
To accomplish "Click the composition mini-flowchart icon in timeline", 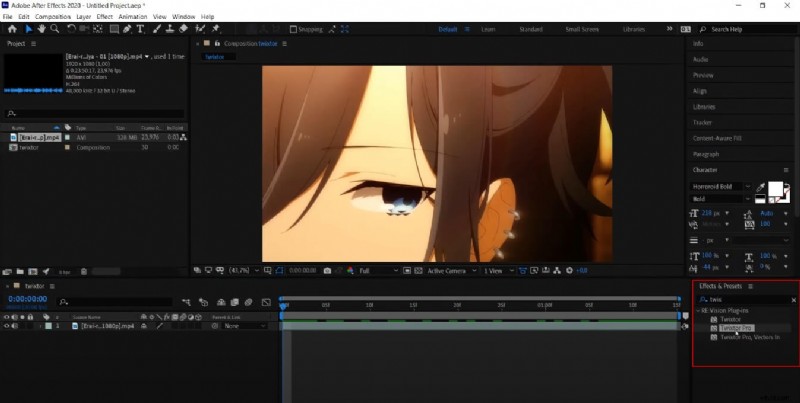I will pyautogui.click(x=186, y=303).
